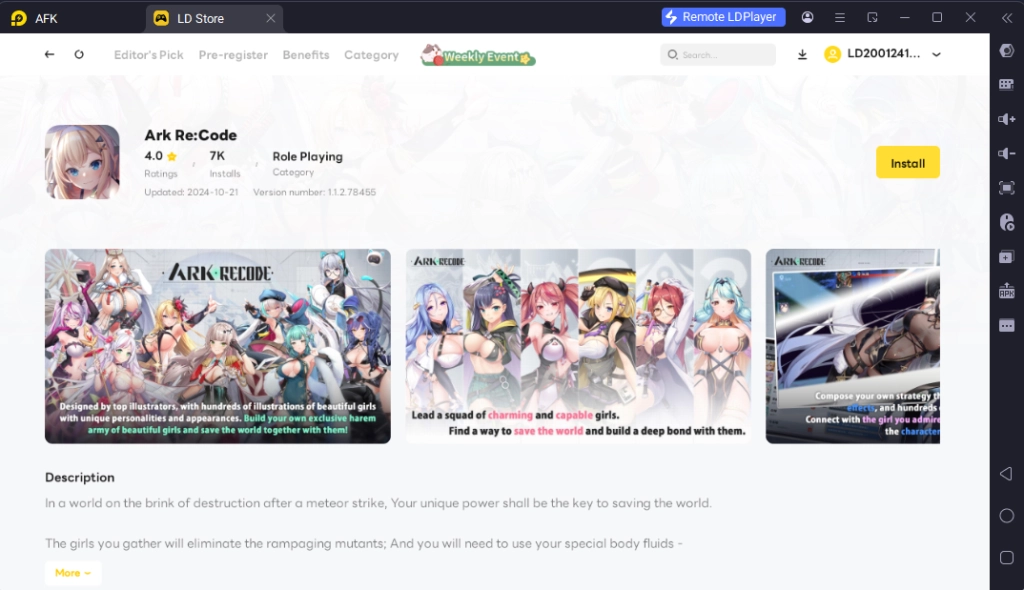Screen dimensions: 1024x590
Task: Open the second screenshot with squad lineup
Action: 578,346
